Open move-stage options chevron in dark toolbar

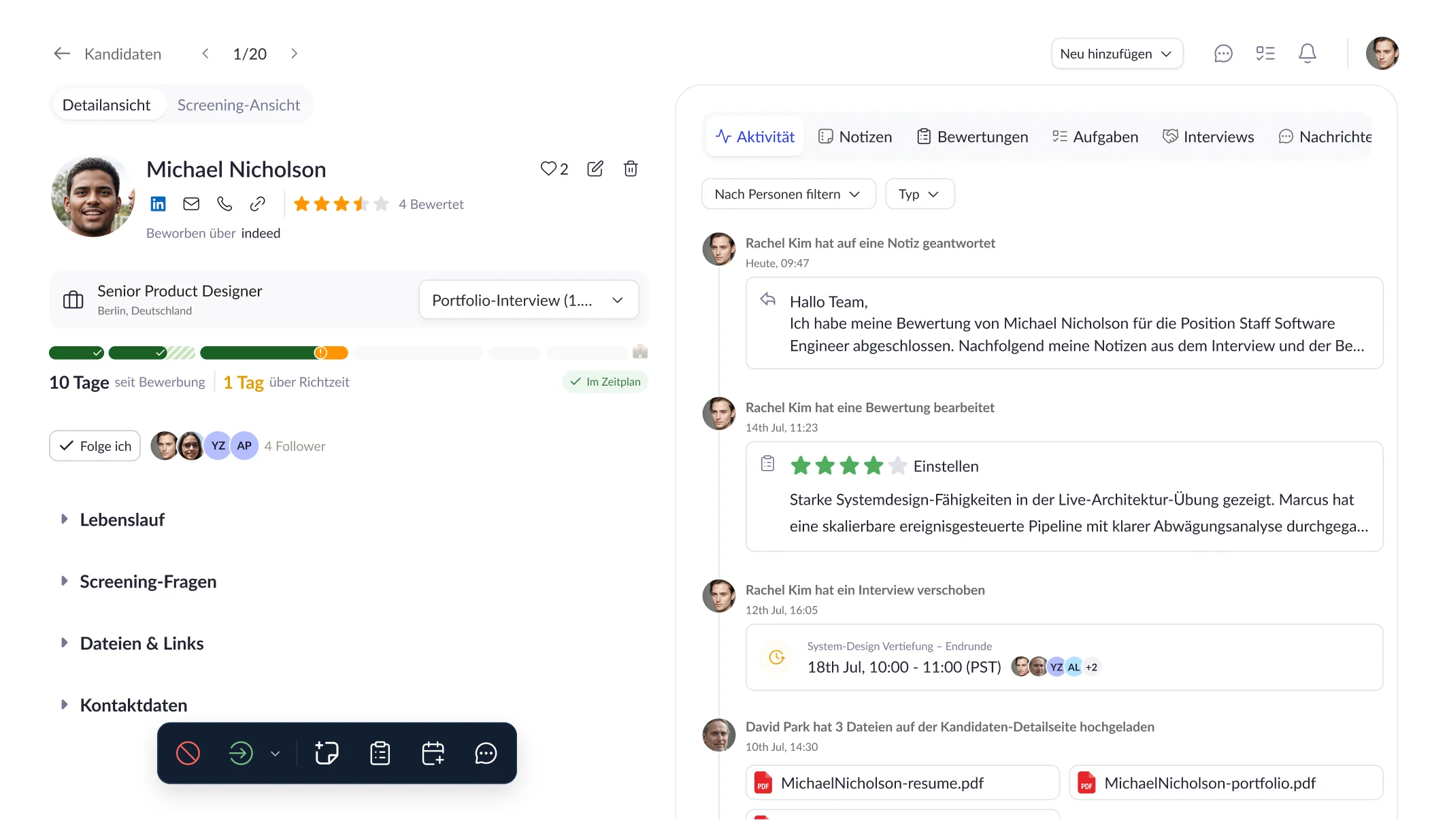(x=275, y=754)
